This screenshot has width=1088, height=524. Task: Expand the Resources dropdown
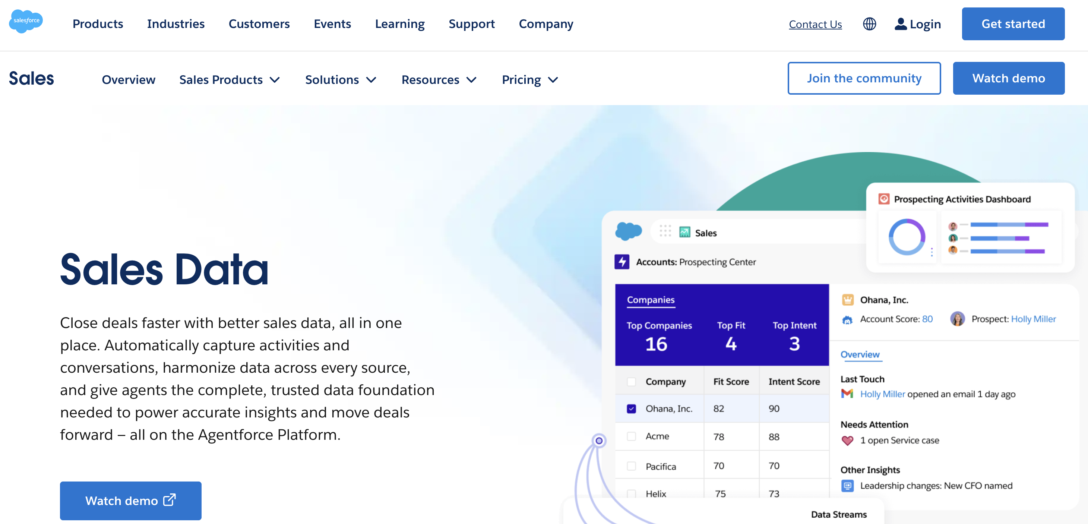[x=439, y=80]
